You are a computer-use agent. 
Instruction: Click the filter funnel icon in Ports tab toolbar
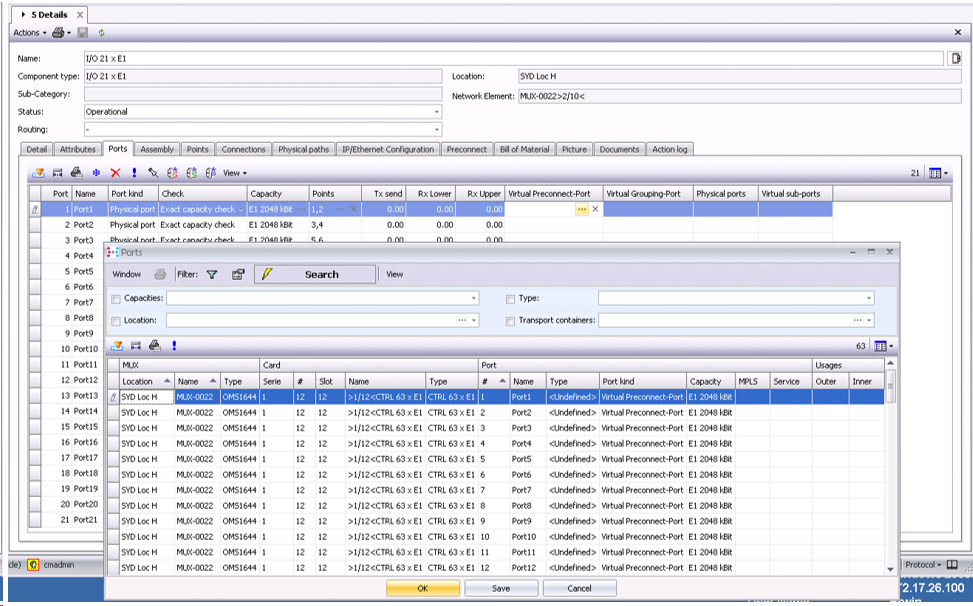click(x=38, y=173)
